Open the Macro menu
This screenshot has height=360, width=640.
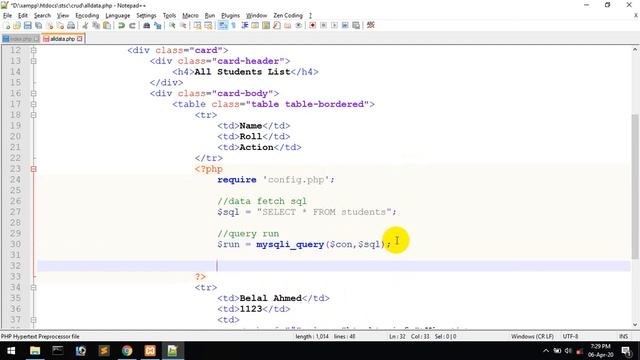pos(190,15)
